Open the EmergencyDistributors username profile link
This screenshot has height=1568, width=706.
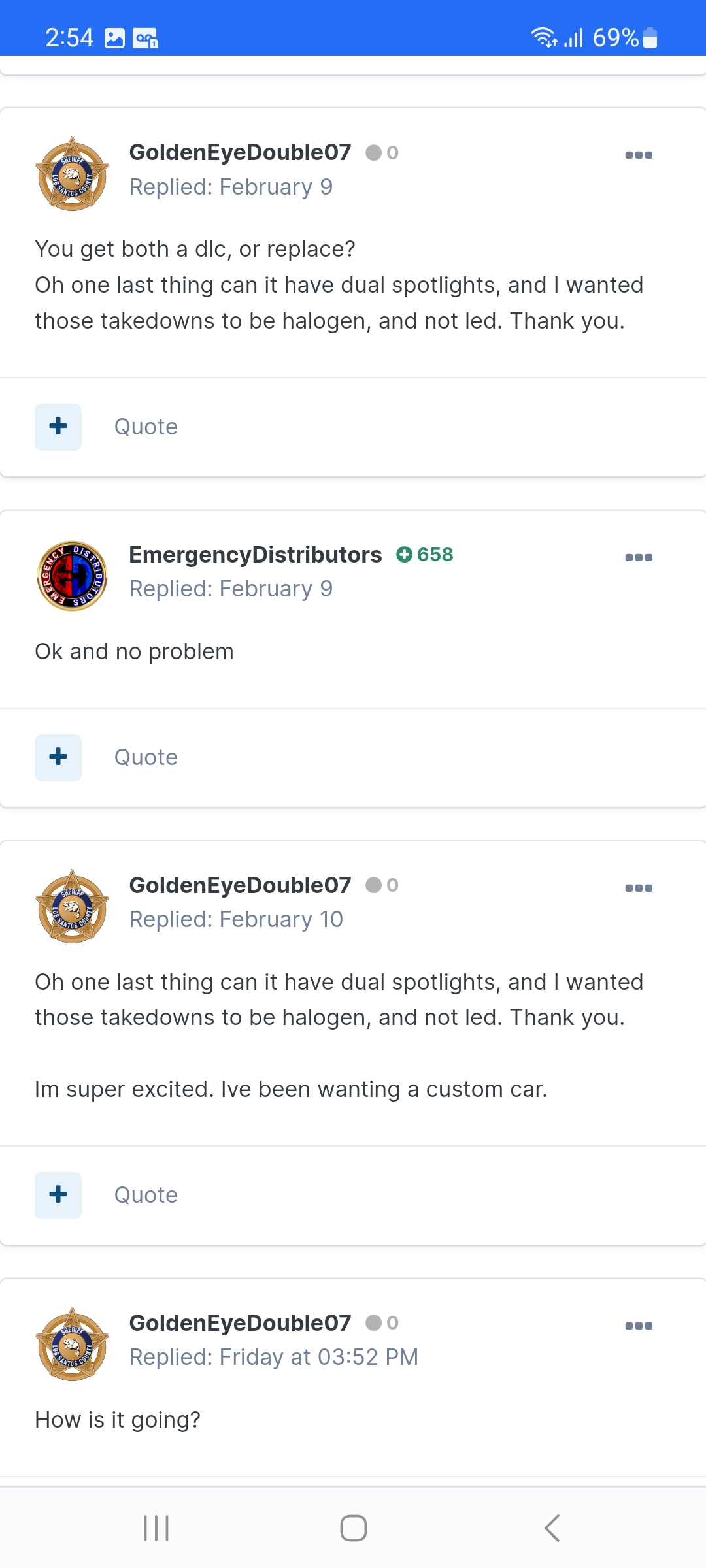[x=255, y=555]
